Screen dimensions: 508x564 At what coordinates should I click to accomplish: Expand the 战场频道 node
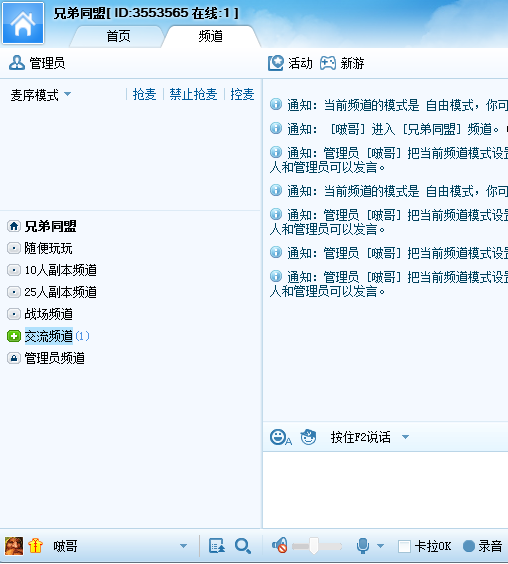click(14, 314)
